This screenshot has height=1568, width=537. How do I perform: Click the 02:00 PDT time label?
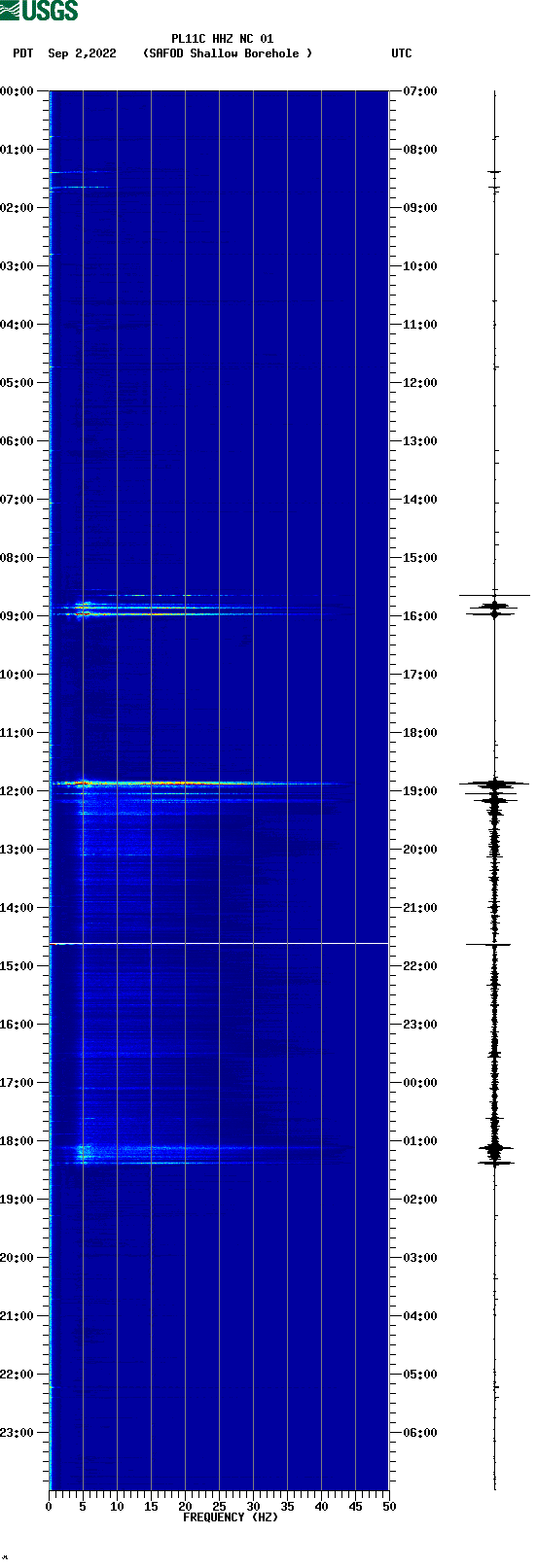pyautogui.click(x=18, y=208)
